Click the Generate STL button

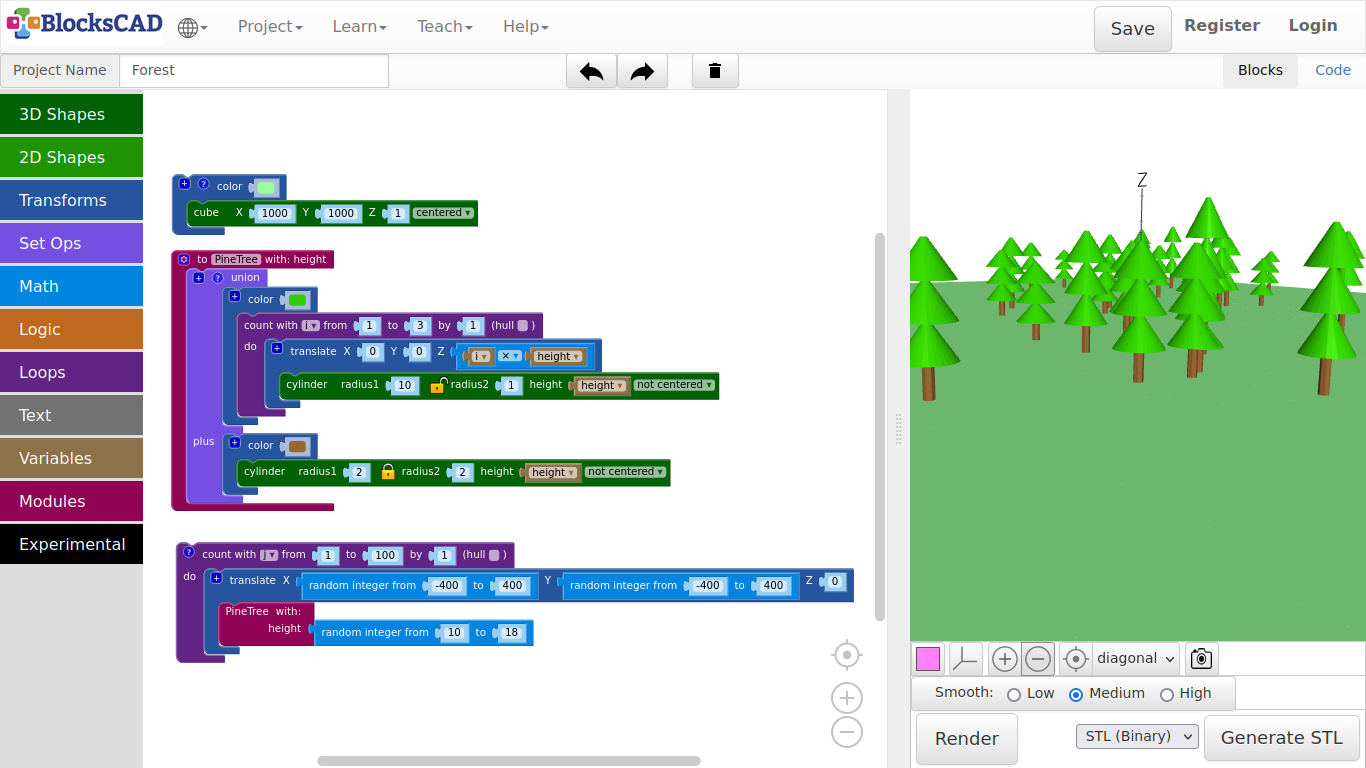[x=1281, y=738]
